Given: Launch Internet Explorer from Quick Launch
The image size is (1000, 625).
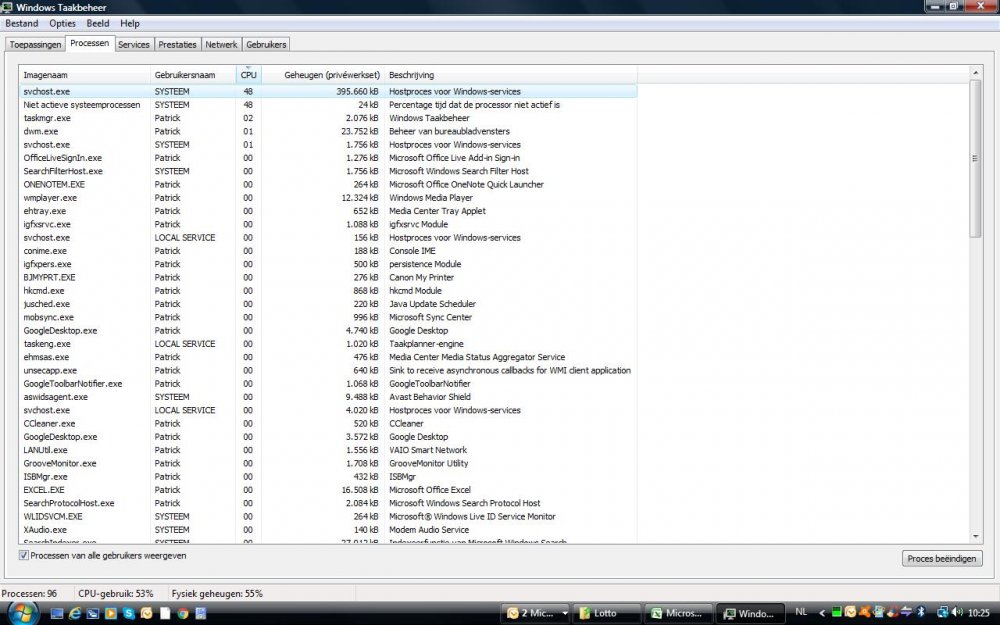Looking at the screenshot, I should tap(75, 613).
